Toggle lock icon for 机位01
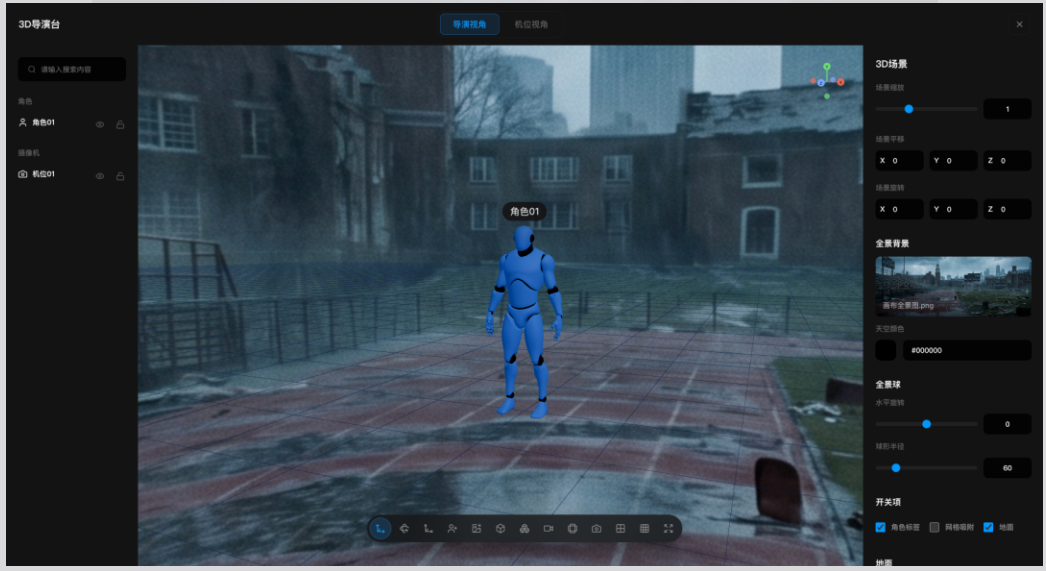This screenshot has width=1046, height=571. point(120,176)
